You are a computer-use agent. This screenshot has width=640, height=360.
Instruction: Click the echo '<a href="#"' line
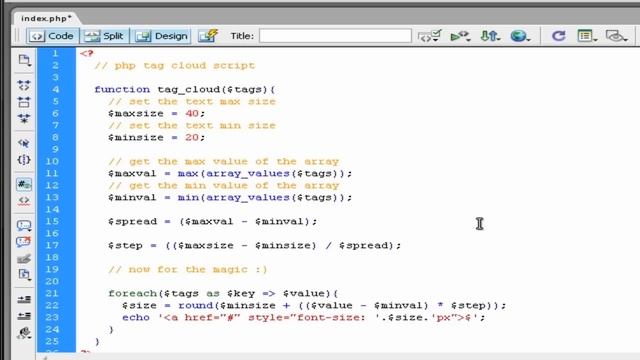(x=304, y=318)
